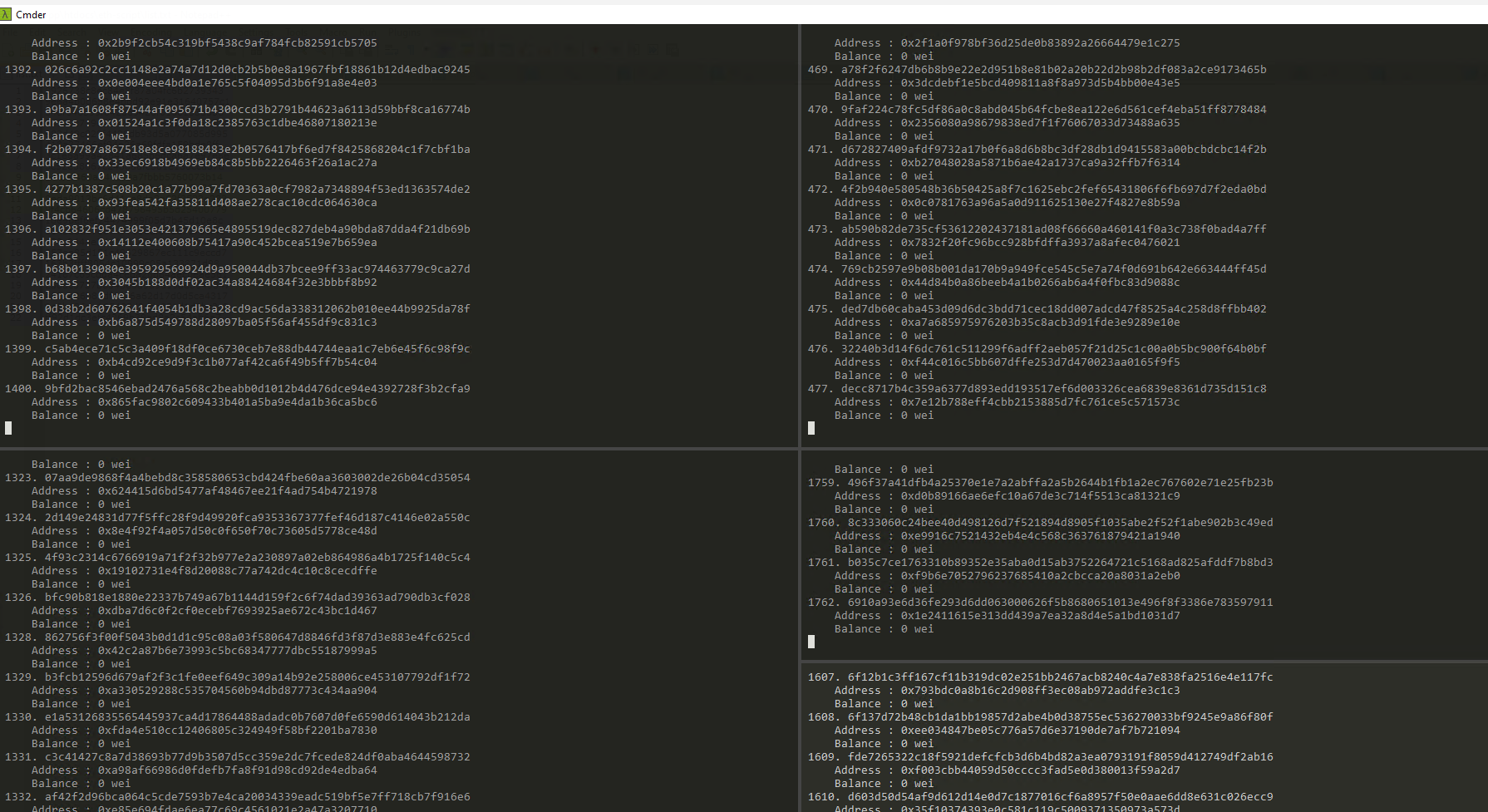Click cursor block below entry 1762
1488x812 pixels.
[x=811, y=642]
